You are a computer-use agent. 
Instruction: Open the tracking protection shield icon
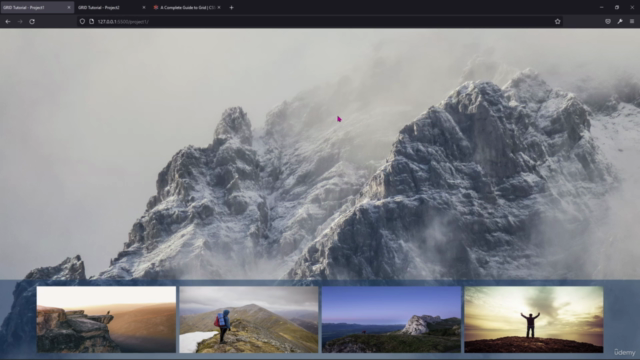pyautogui.click(x=82, y=22)
